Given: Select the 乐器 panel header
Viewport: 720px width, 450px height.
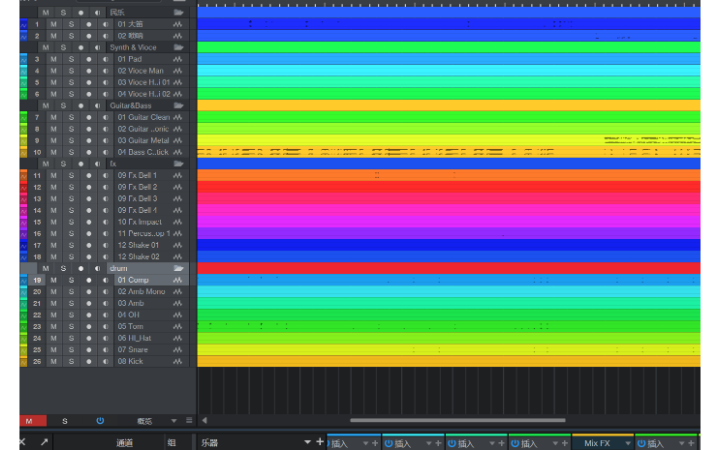Looking at the screenshot, I should 209,443.
